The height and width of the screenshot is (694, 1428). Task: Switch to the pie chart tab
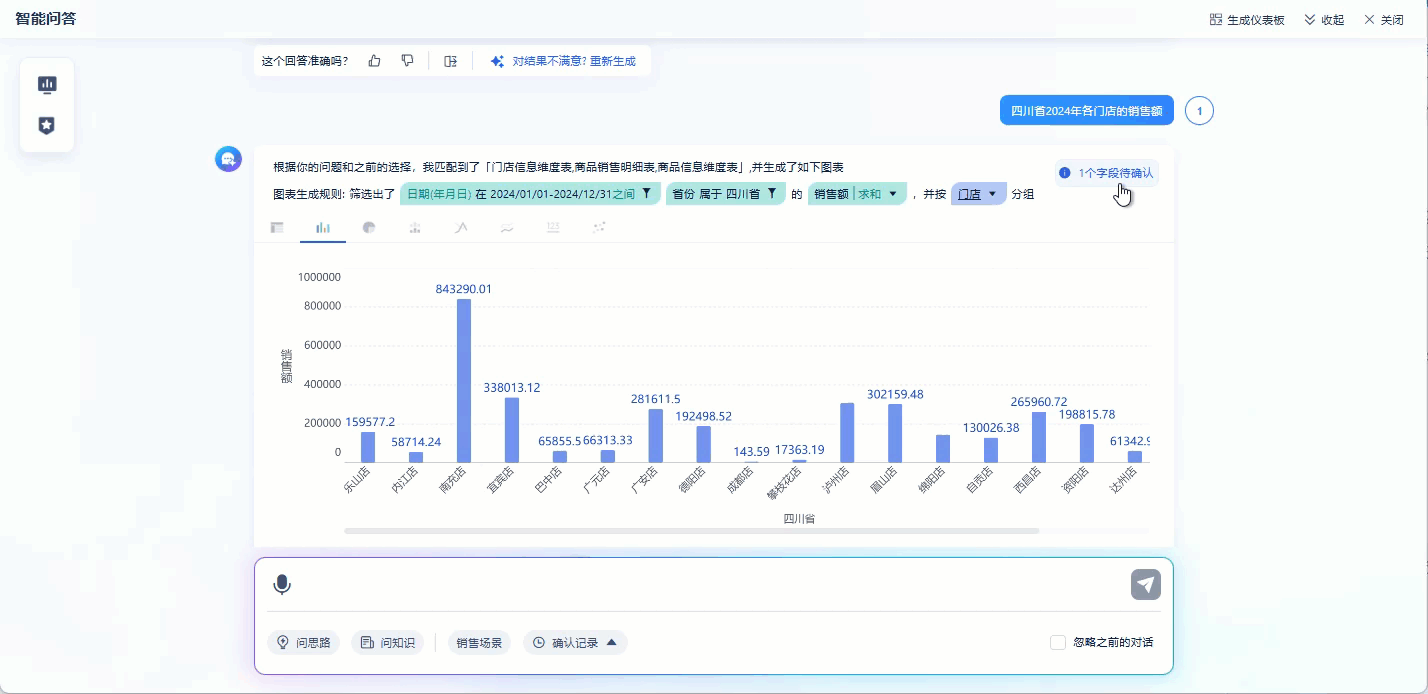tap(369, 227)
